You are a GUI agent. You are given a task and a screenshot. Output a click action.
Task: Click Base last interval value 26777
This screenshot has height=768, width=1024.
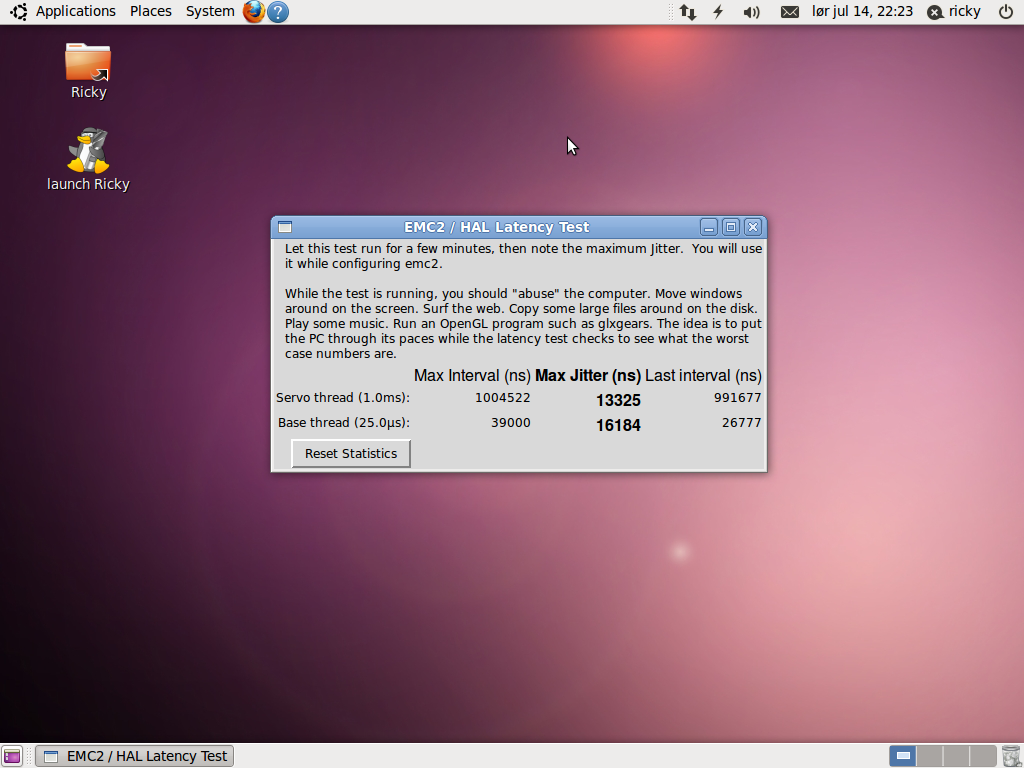741,423
